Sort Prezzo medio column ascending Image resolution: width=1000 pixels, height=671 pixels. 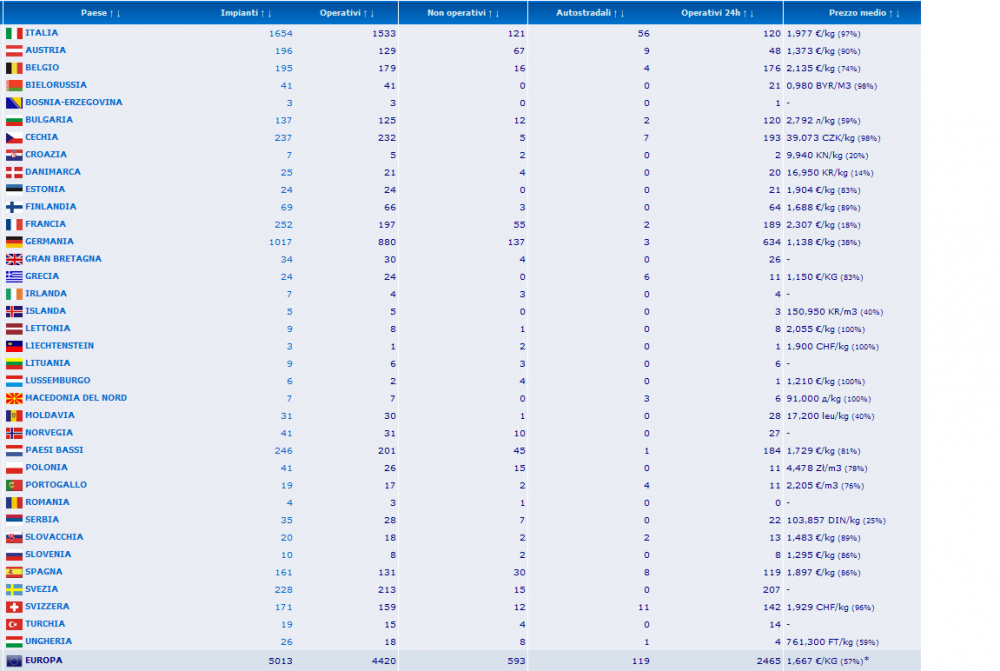[x=891, y=13]
